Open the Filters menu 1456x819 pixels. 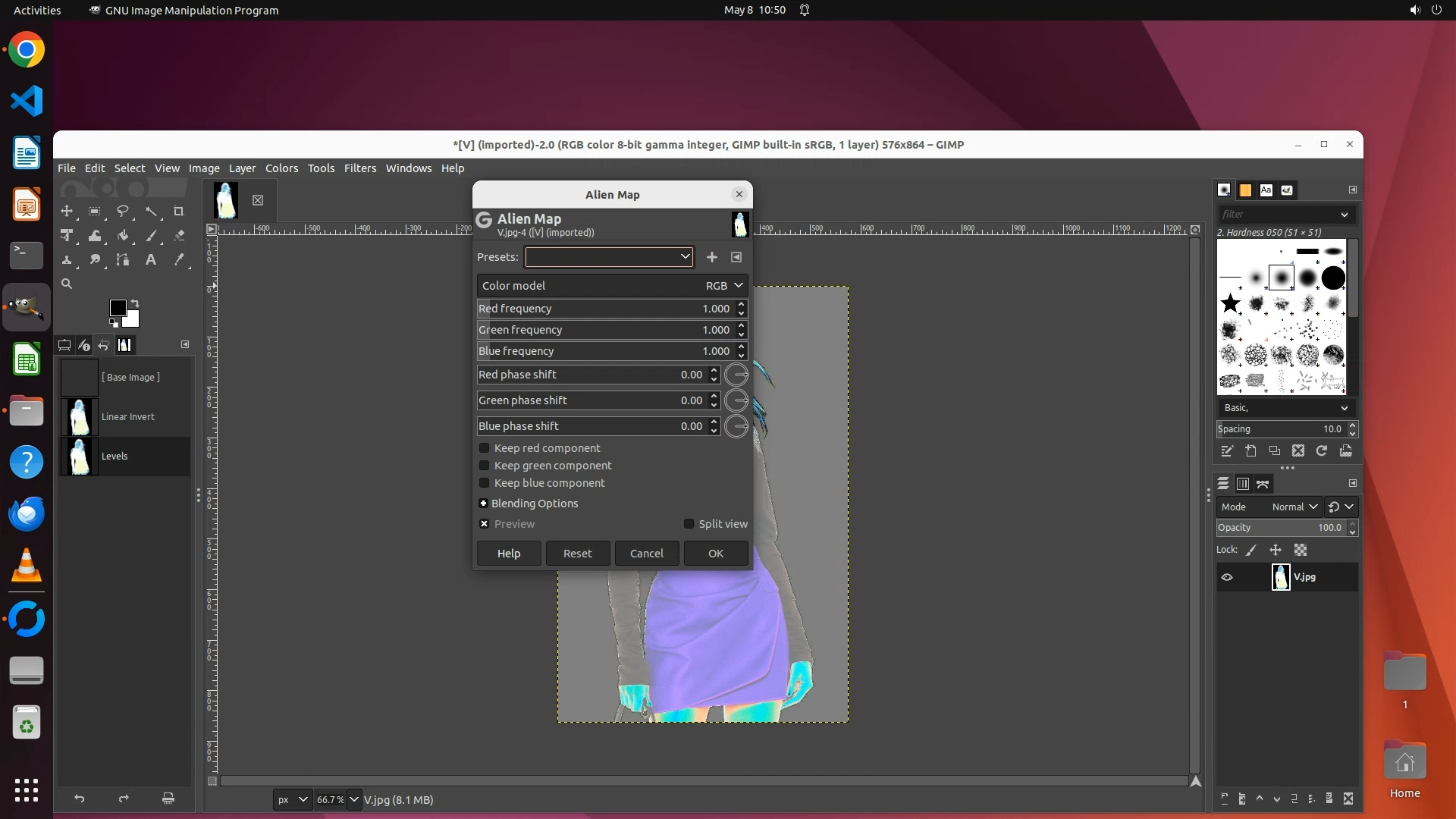pos(359,168)
